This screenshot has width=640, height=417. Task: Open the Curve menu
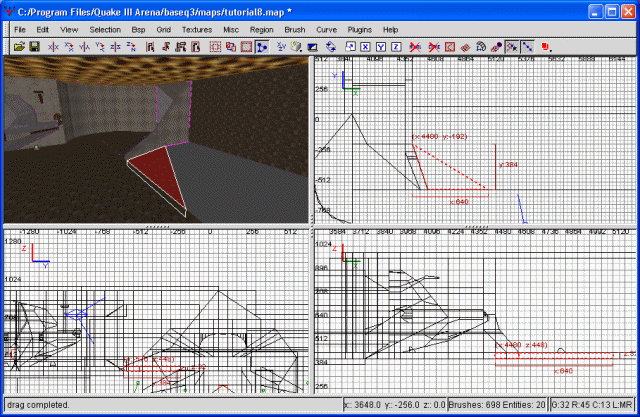tap(327, 29)
